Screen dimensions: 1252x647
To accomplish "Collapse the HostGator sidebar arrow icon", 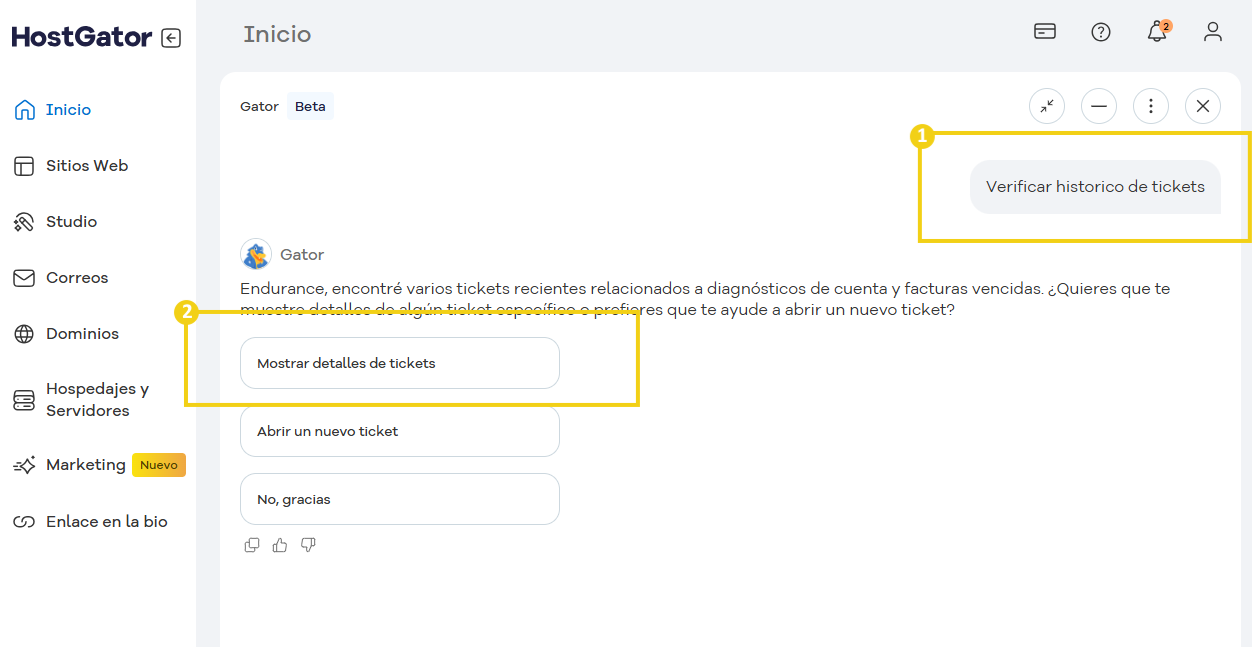I will 171,38.
